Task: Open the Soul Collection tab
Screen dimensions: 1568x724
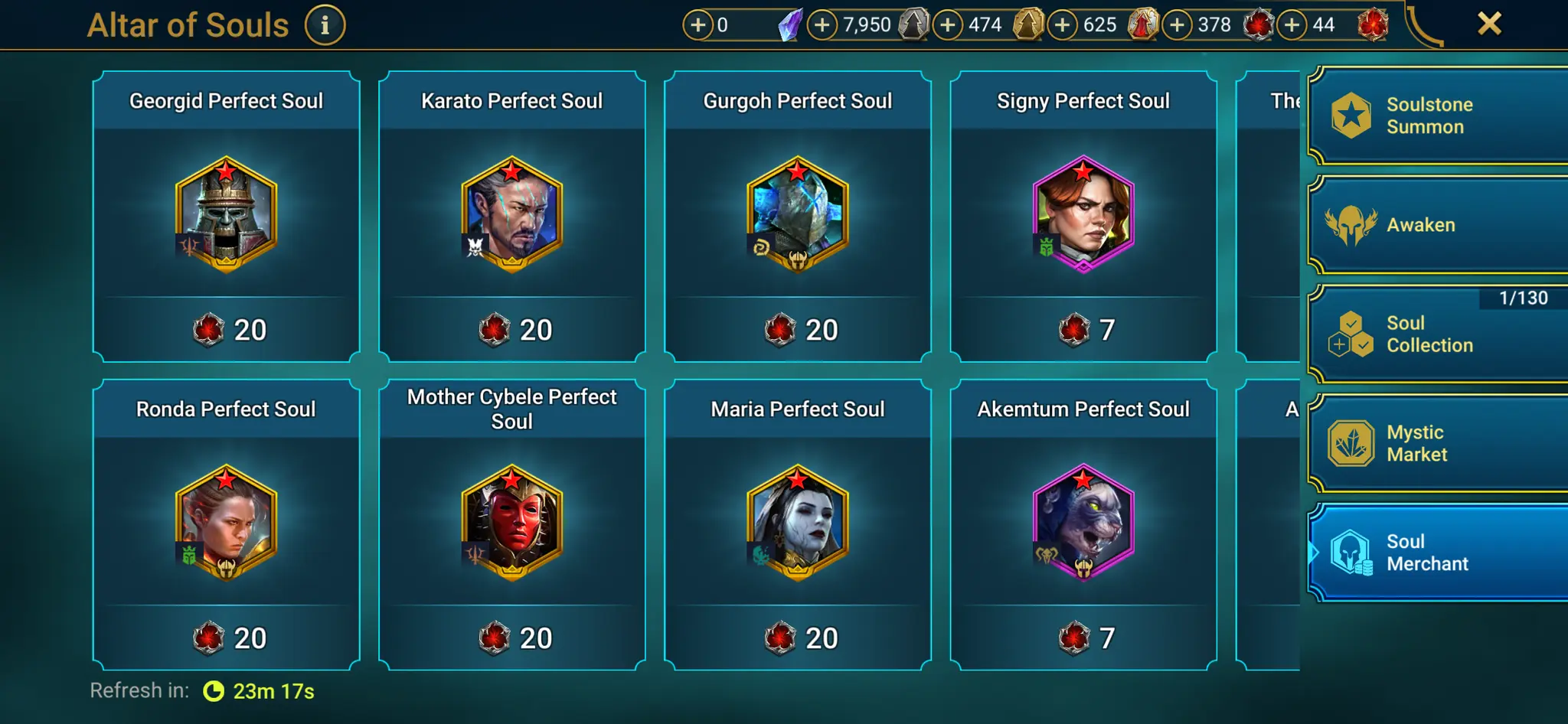Action: [1438, 334]
